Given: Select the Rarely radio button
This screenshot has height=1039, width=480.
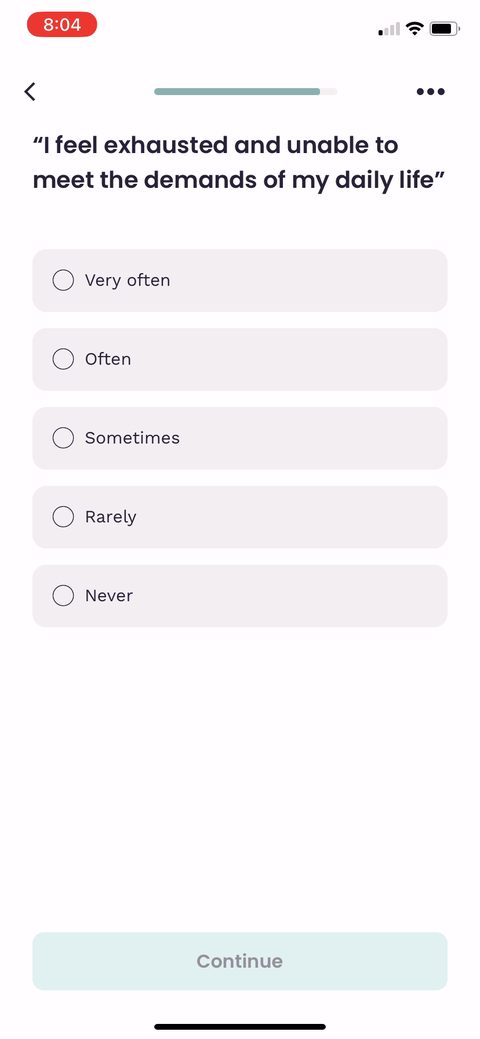Looking at the screenshot, I should 63,517.
